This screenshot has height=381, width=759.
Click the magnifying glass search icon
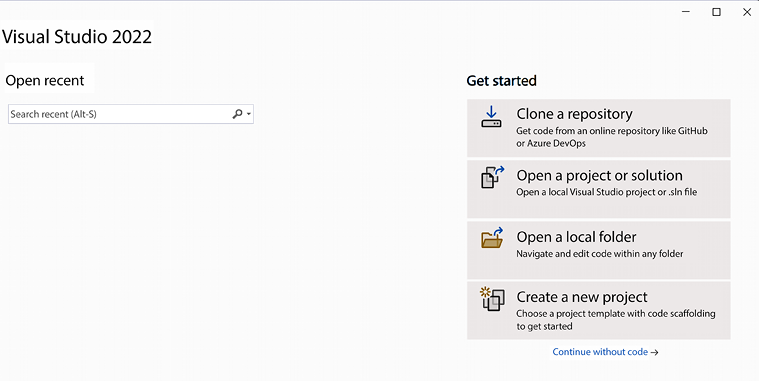237,114
